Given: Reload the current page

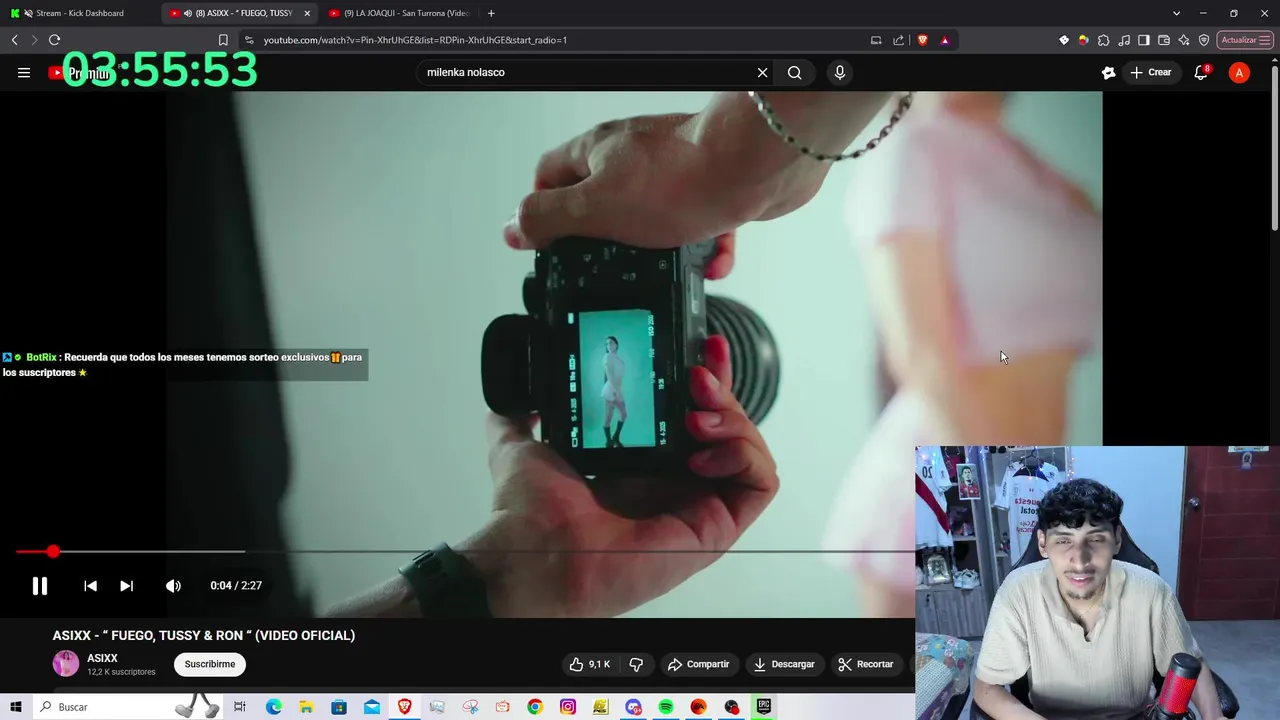Looking at the screenshot, I should click(54, 40).
